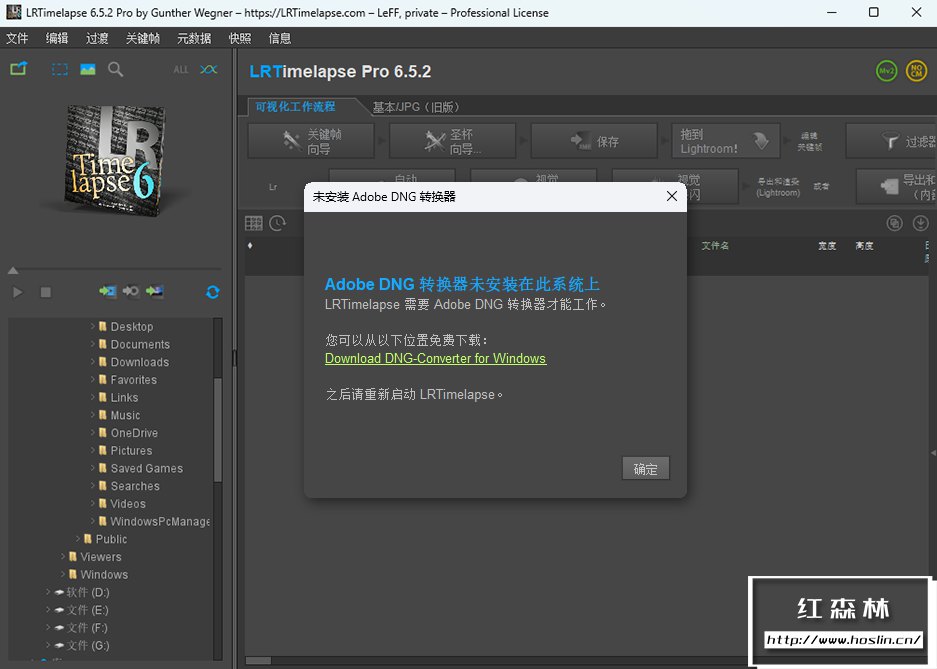
Task: Start preview playback with play button
Action: coord(18,292)
